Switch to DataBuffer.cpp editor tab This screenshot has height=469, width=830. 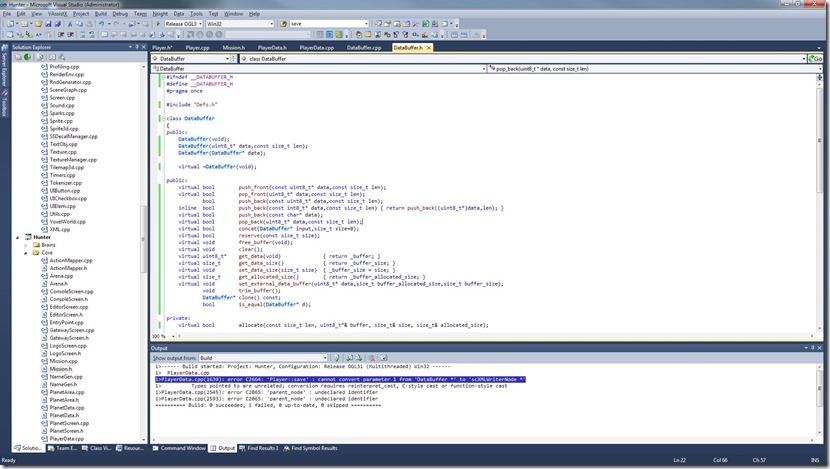pos(364,48)
